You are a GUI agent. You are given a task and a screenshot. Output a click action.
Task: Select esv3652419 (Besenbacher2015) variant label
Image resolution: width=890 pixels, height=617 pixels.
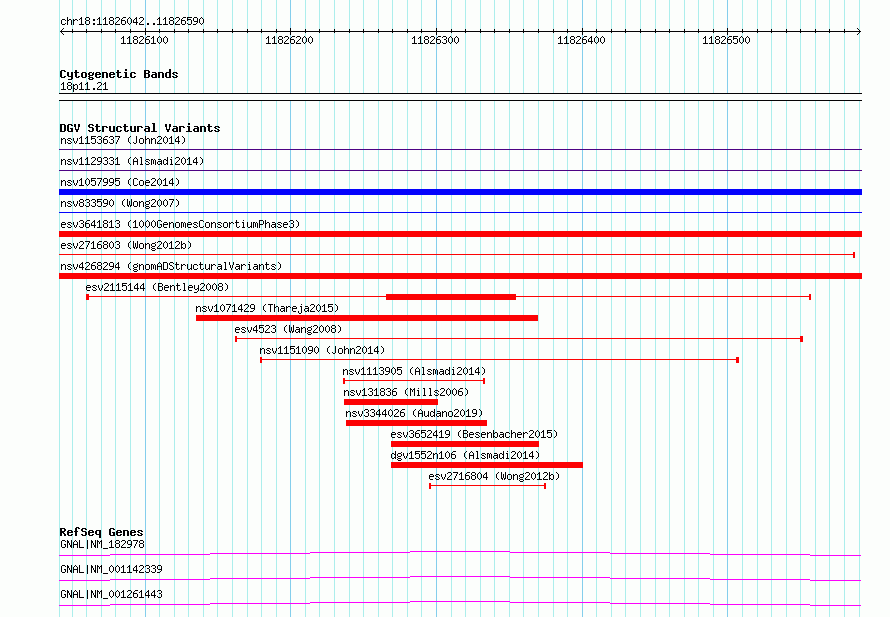click(474, 434)
